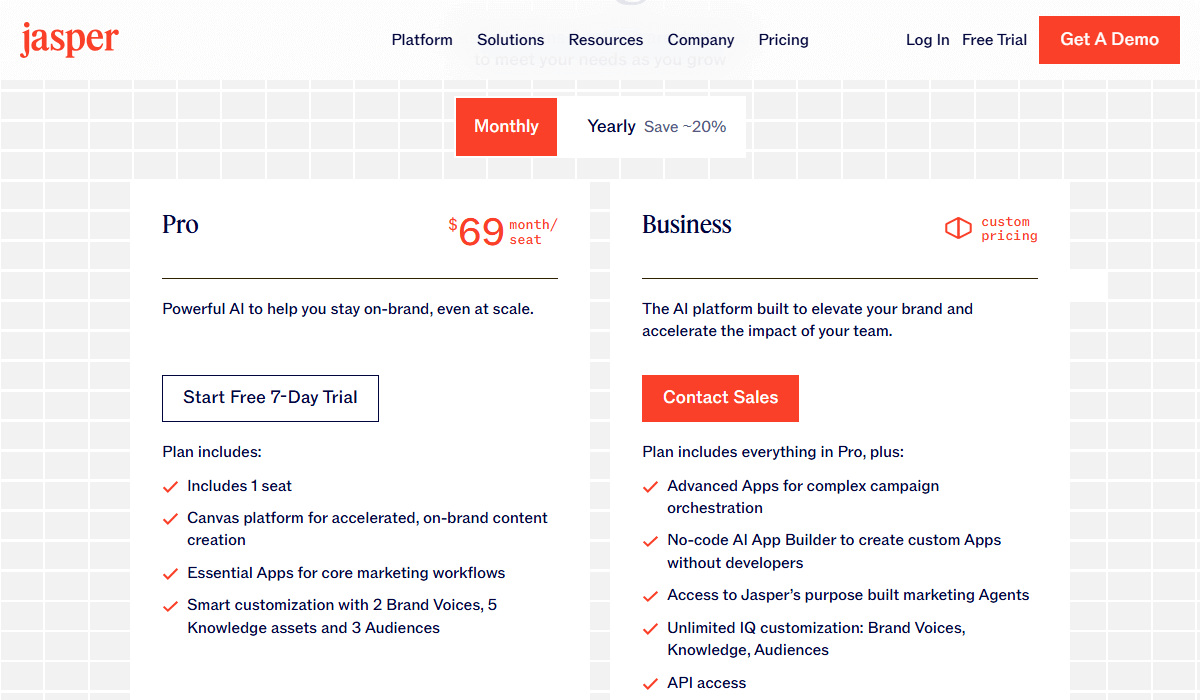Switch billing to Yearly to save ~20%
The width and height of the screenshot is (1200, 700).
611,126
